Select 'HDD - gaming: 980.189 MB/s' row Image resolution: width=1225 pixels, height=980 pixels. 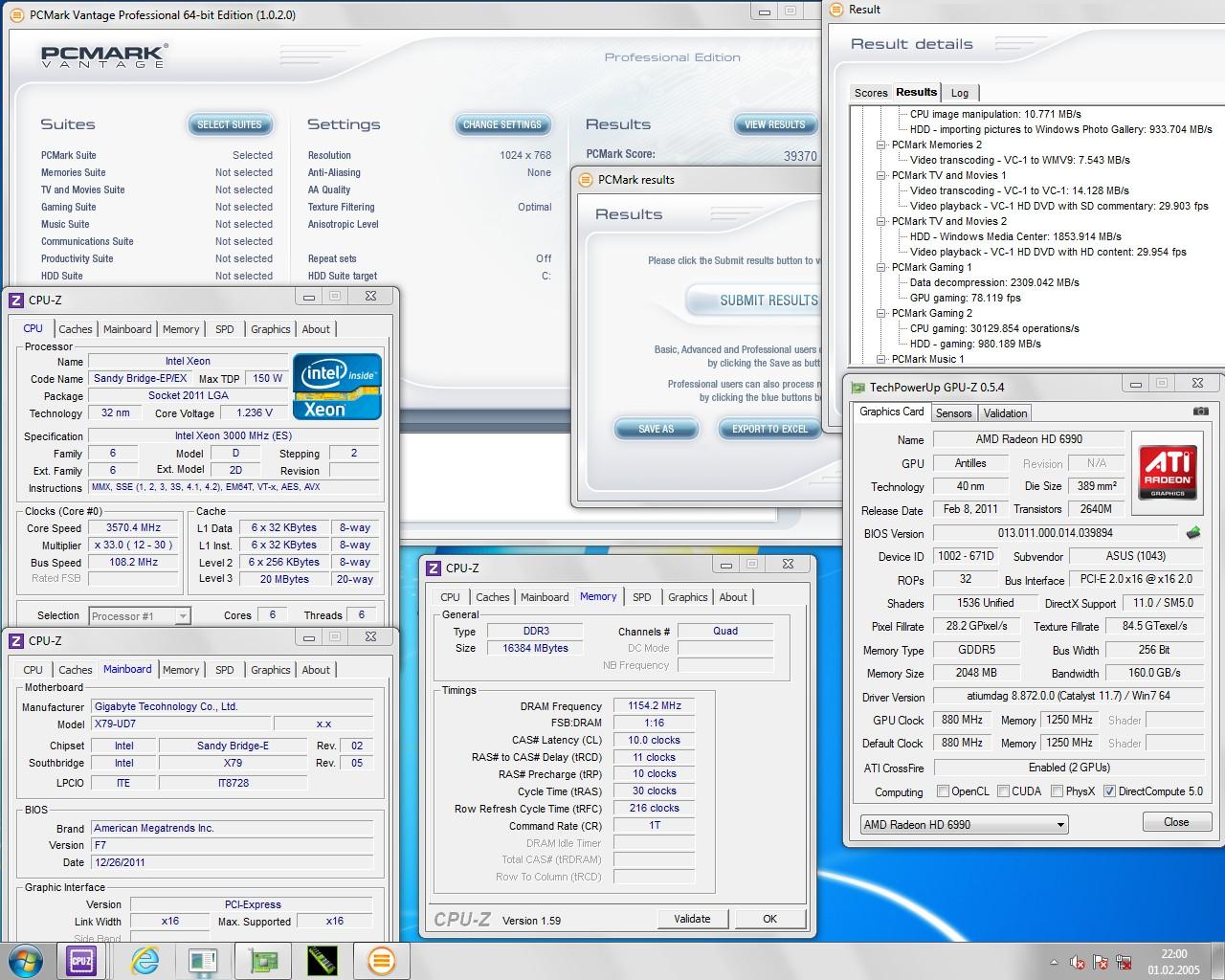[975, 344]
